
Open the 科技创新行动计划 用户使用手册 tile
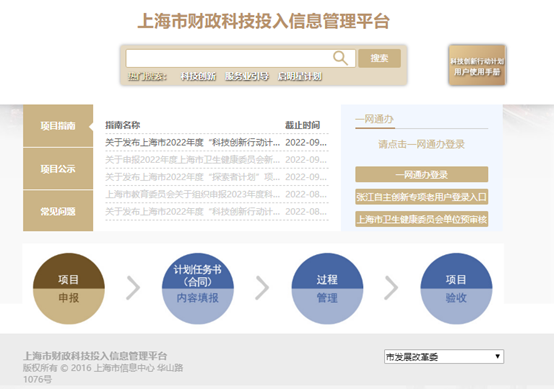(477, 65)
